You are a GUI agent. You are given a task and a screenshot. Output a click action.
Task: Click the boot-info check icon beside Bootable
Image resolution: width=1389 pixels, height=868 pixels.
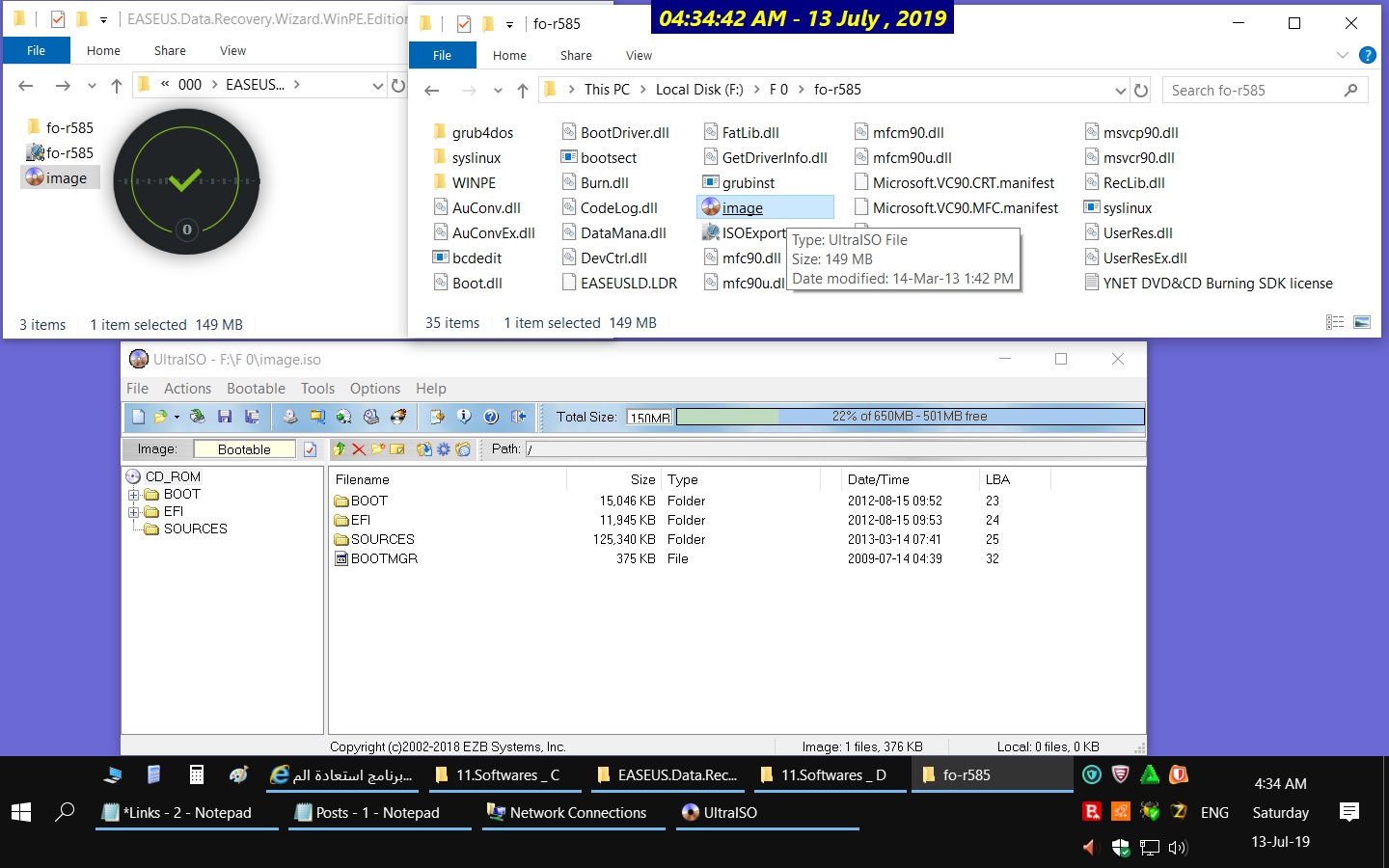[310, 449]
